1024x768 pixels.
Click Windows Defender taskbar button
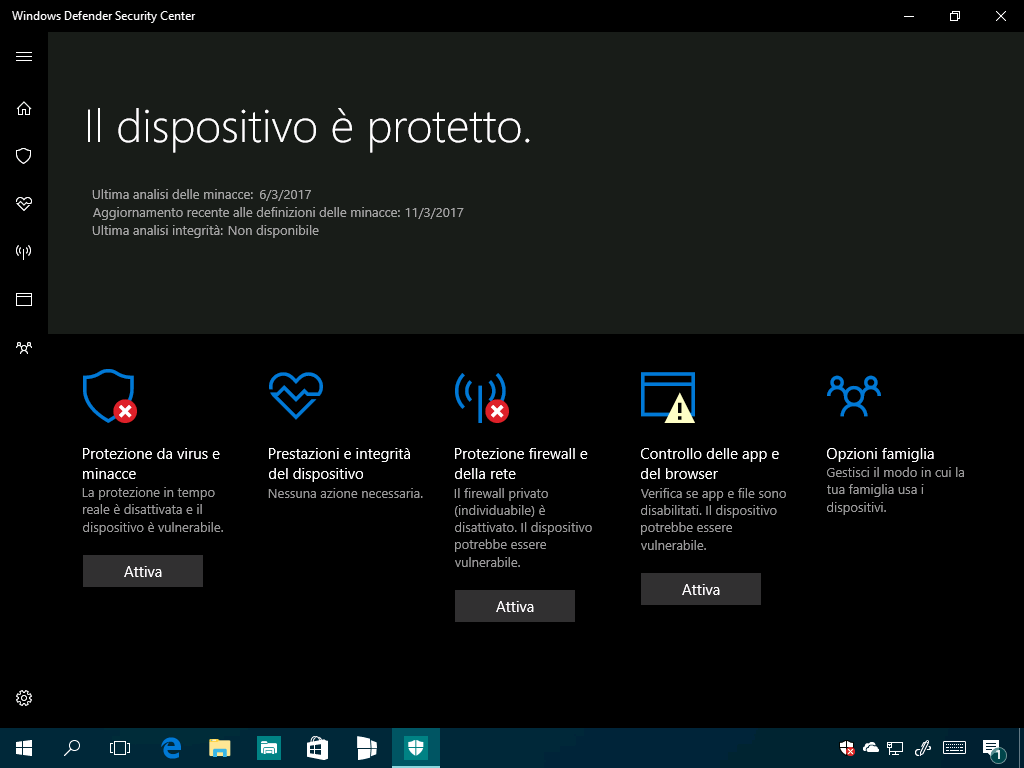tap(416, 748)
